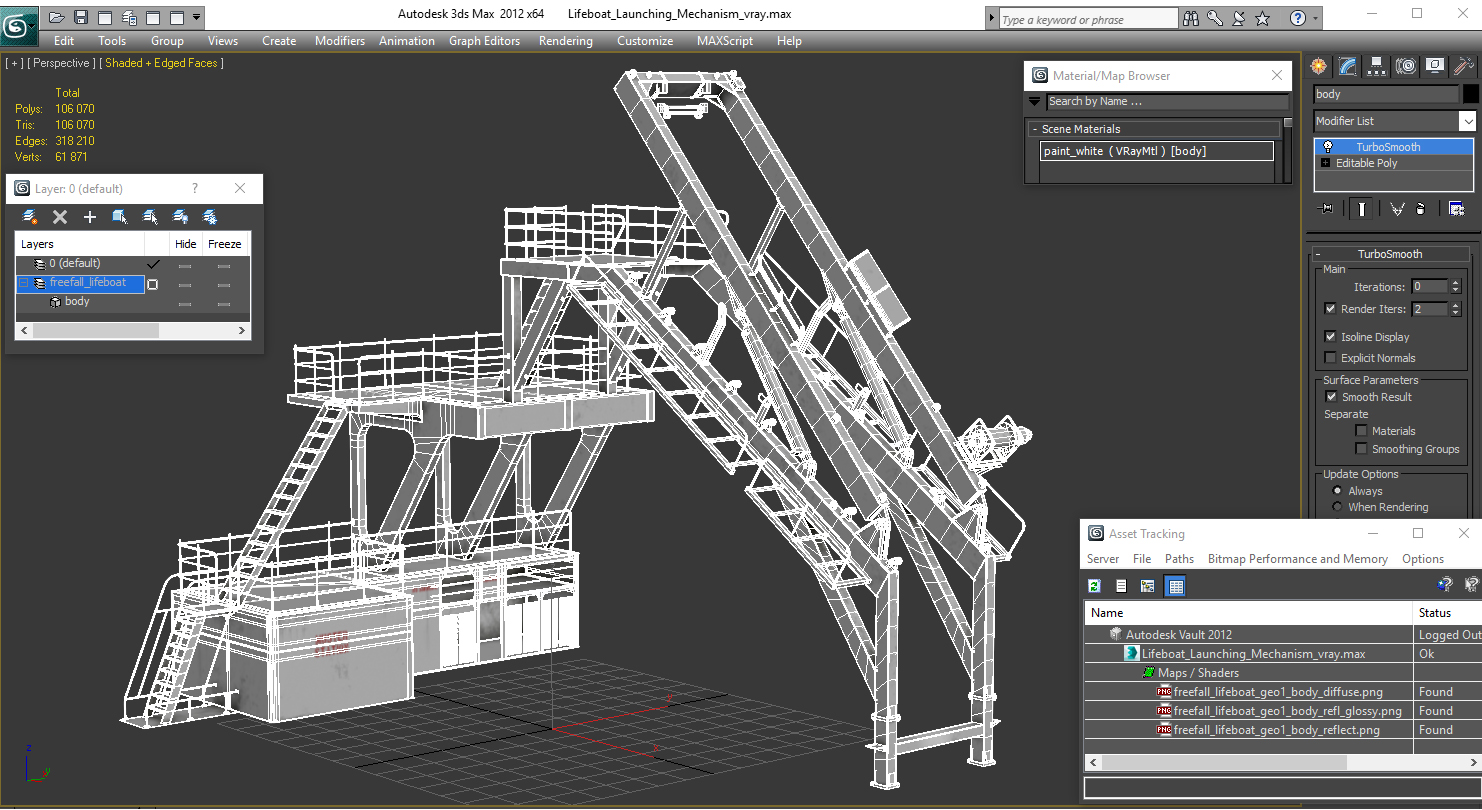1482x810 pixels.
Task: Open Material/Map Browser options arrow
Action: (x=1034, y=101)
